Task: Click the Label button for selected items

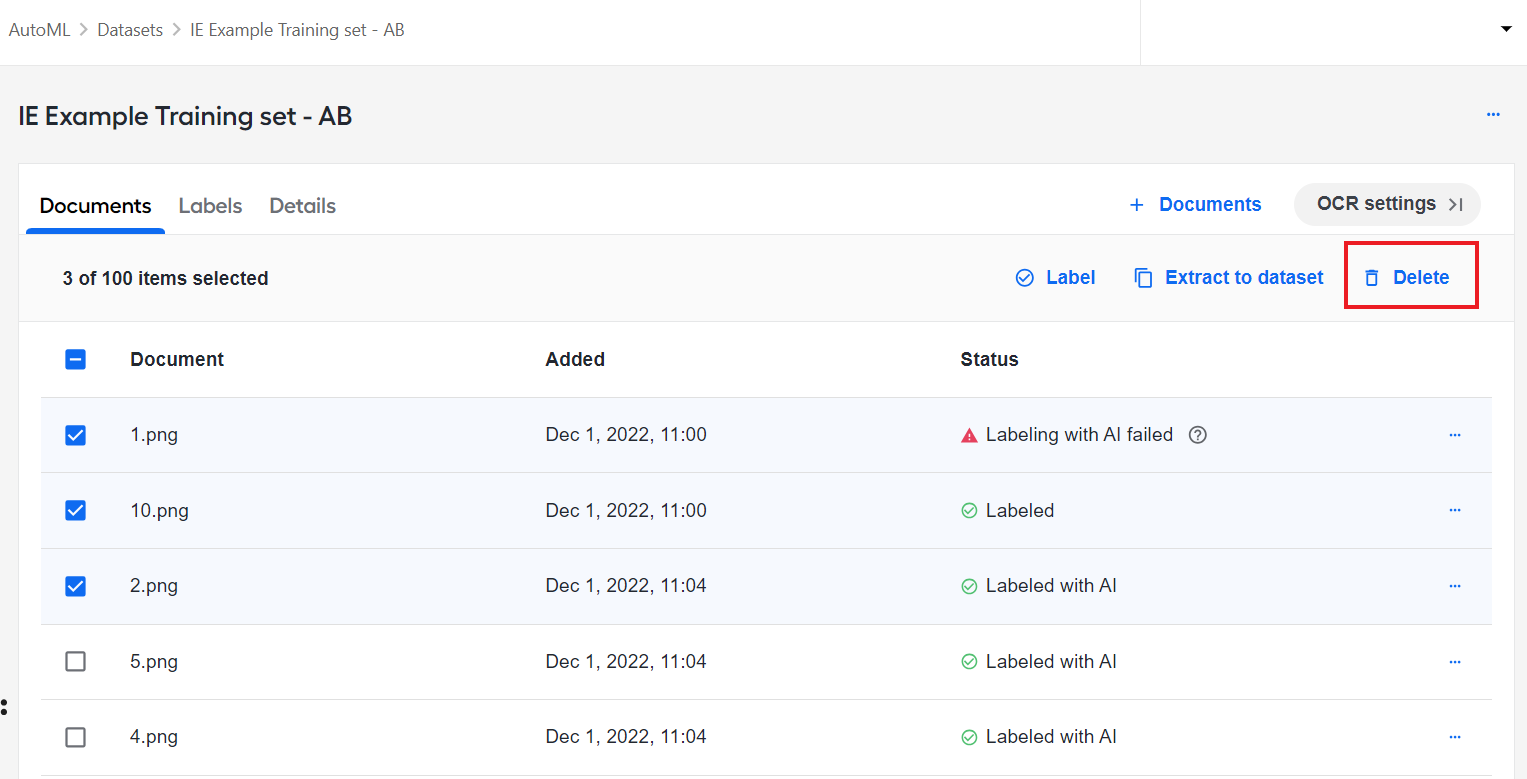Action: [x=1055, y=278]
